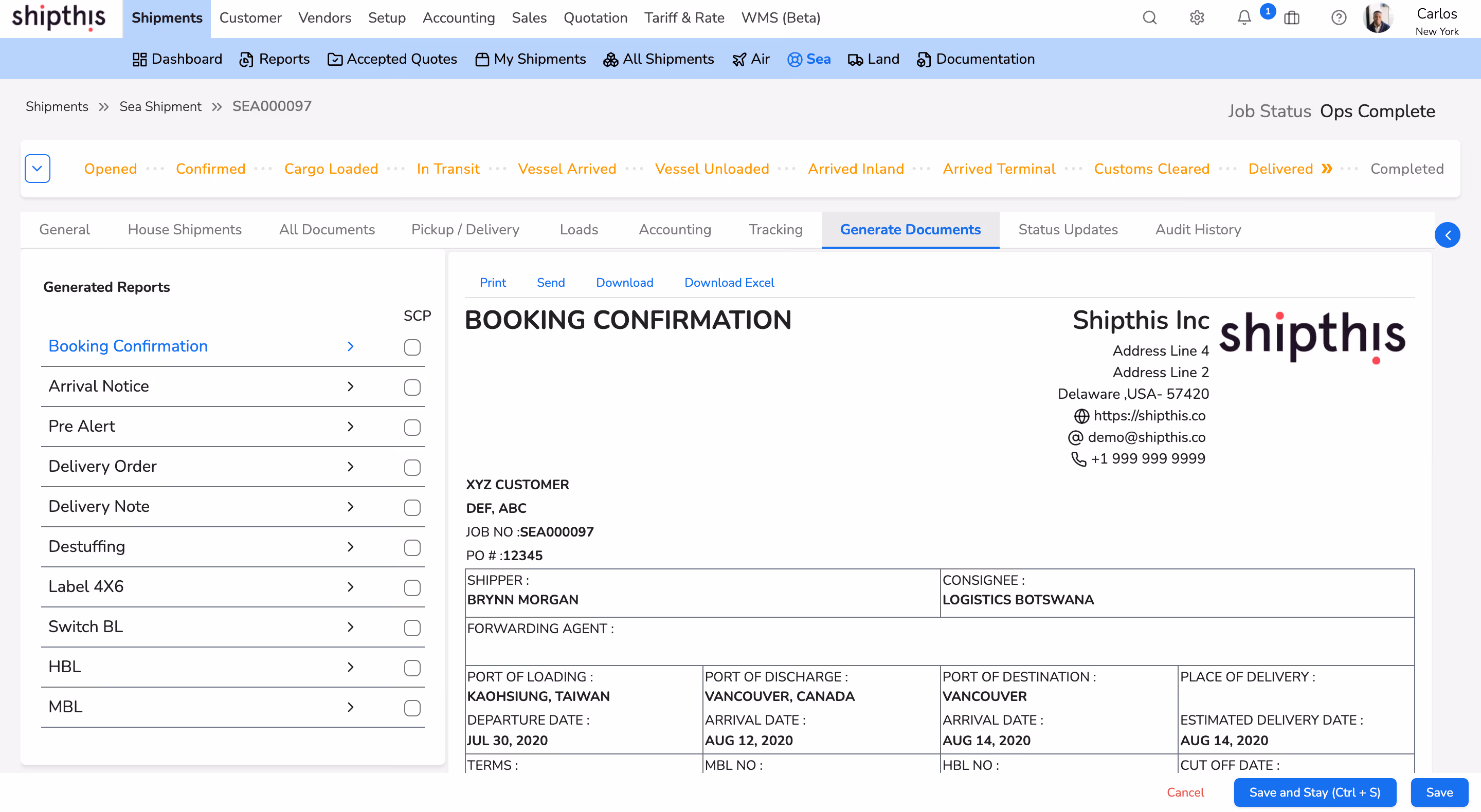Click the globe icon beside https://shipthis.co

click(1081, 416)
